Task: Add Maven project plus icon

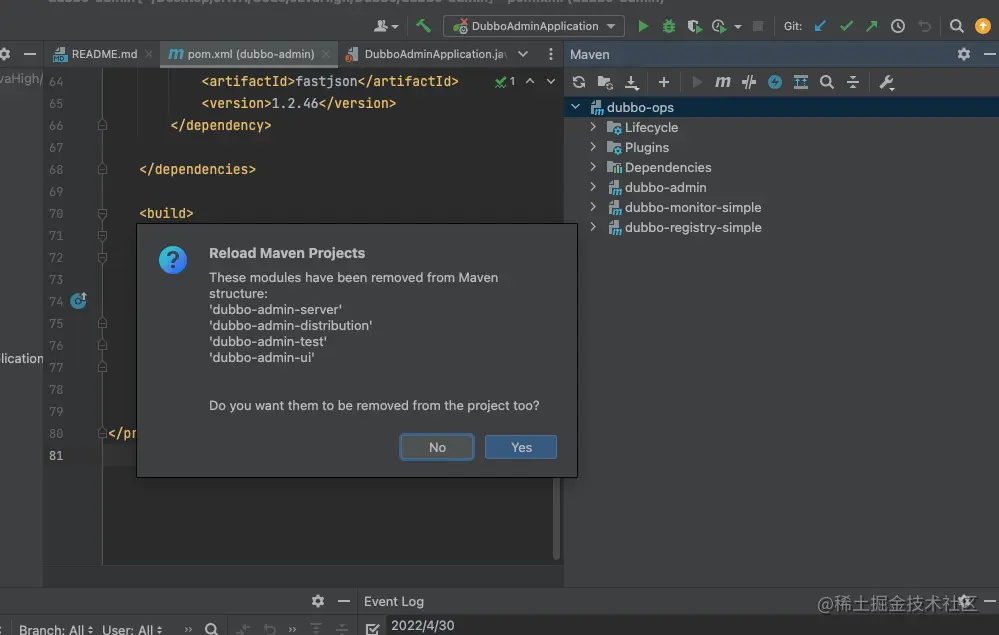Action: [664, 82]
